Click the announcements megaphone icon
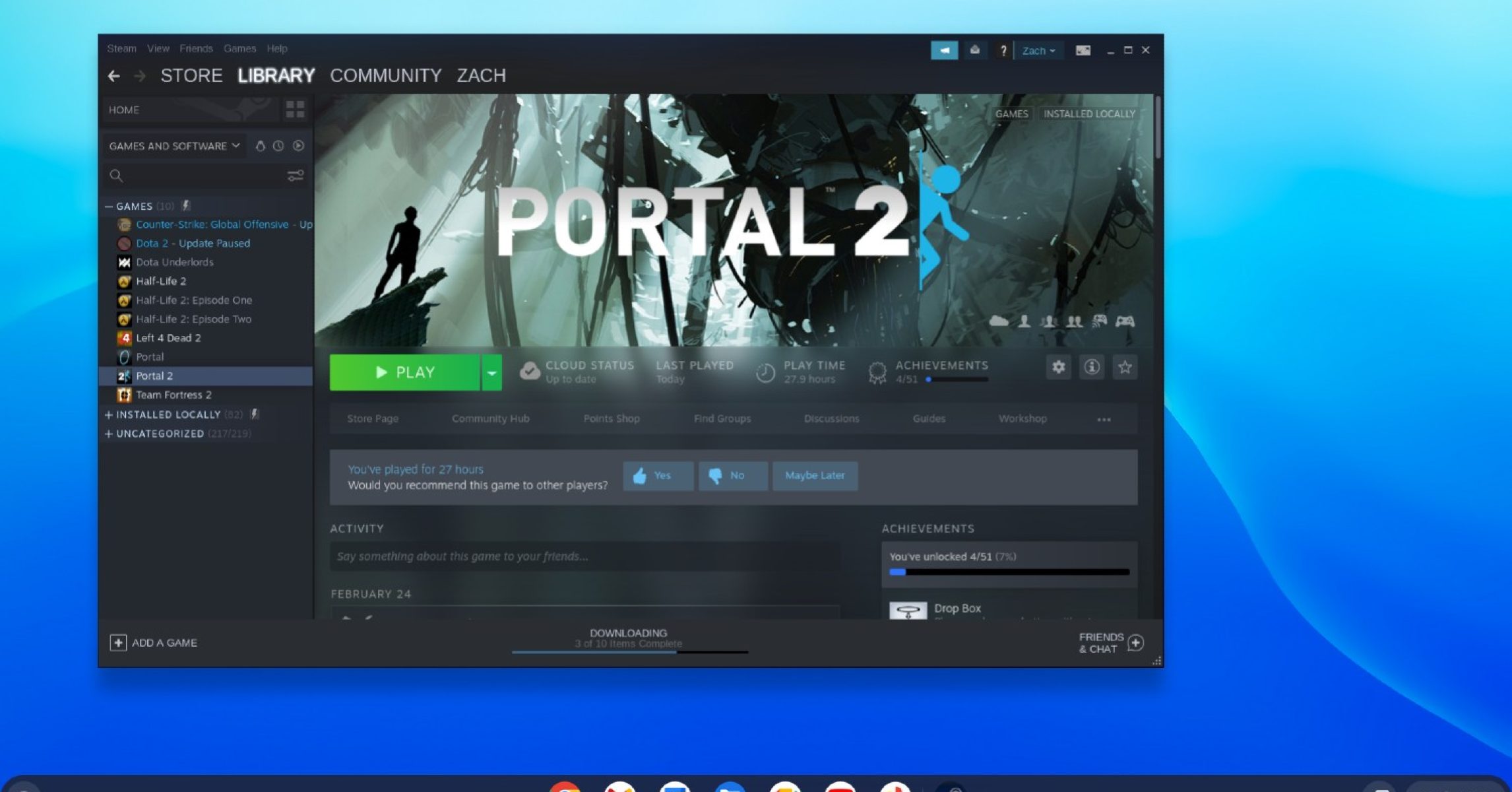 tap(944, 50)
